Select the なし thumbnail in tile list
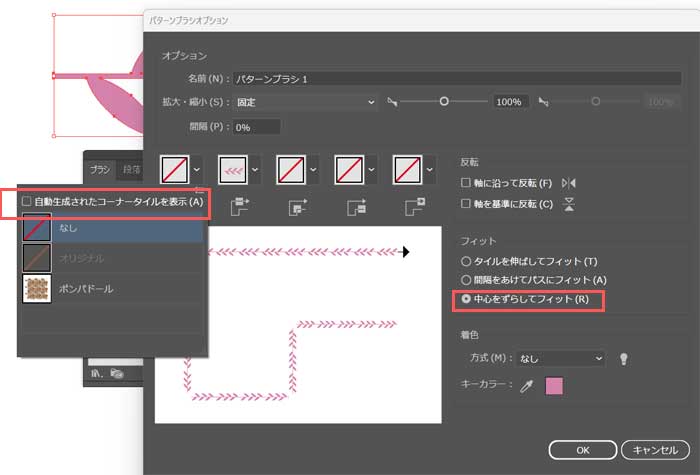This screenshot has height=475, width=700. coord(37,227)
